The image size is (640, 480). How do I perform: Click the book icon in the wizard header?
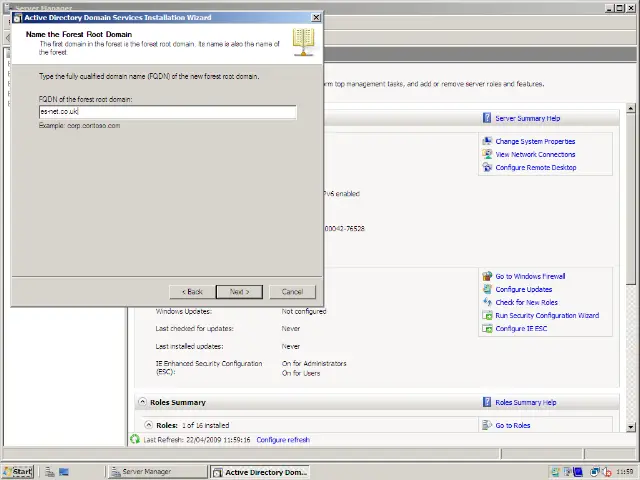point(304,42)
